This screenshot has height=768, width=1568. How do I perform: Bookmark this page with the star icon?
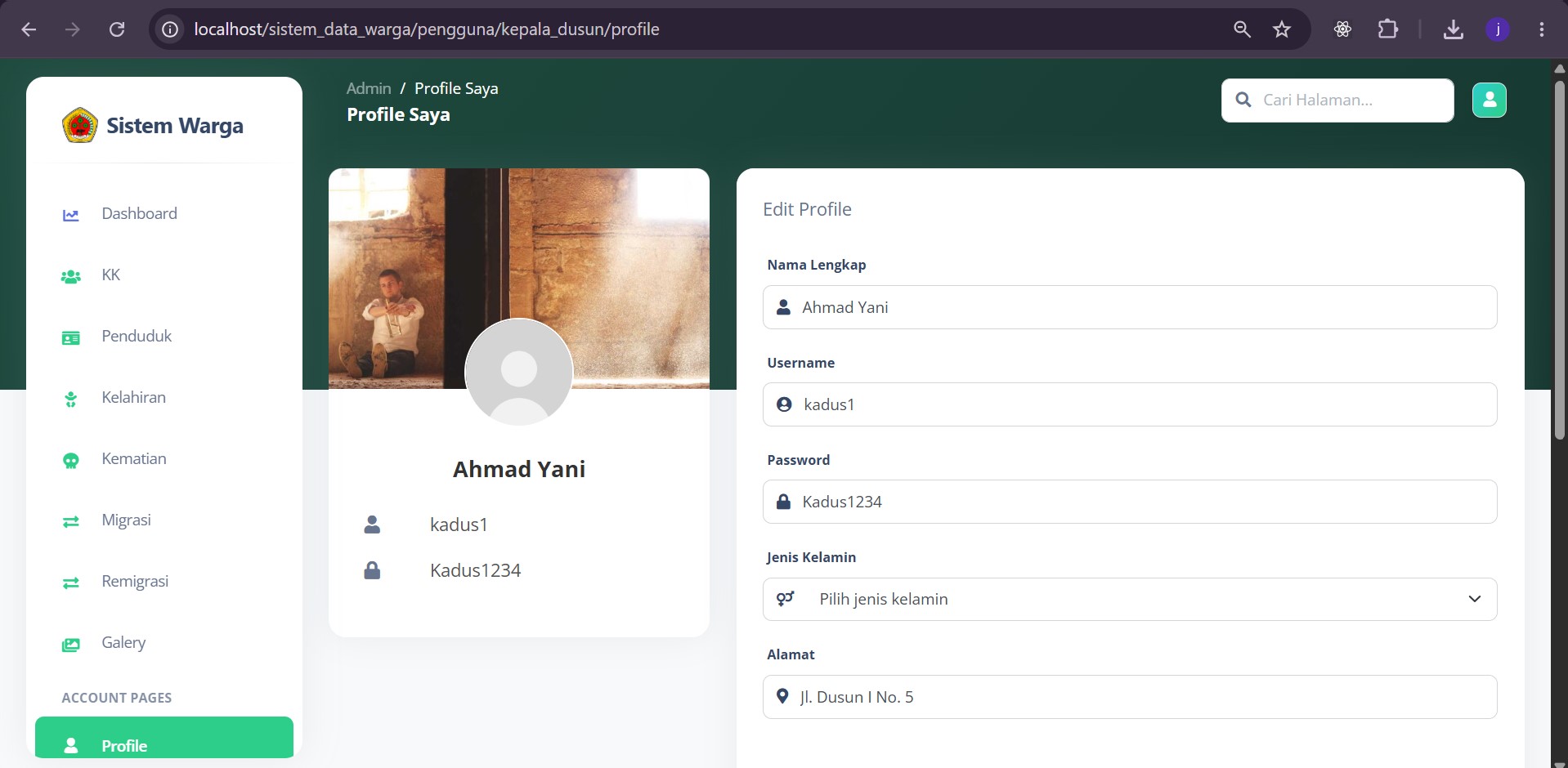(x=1281, y=29)
